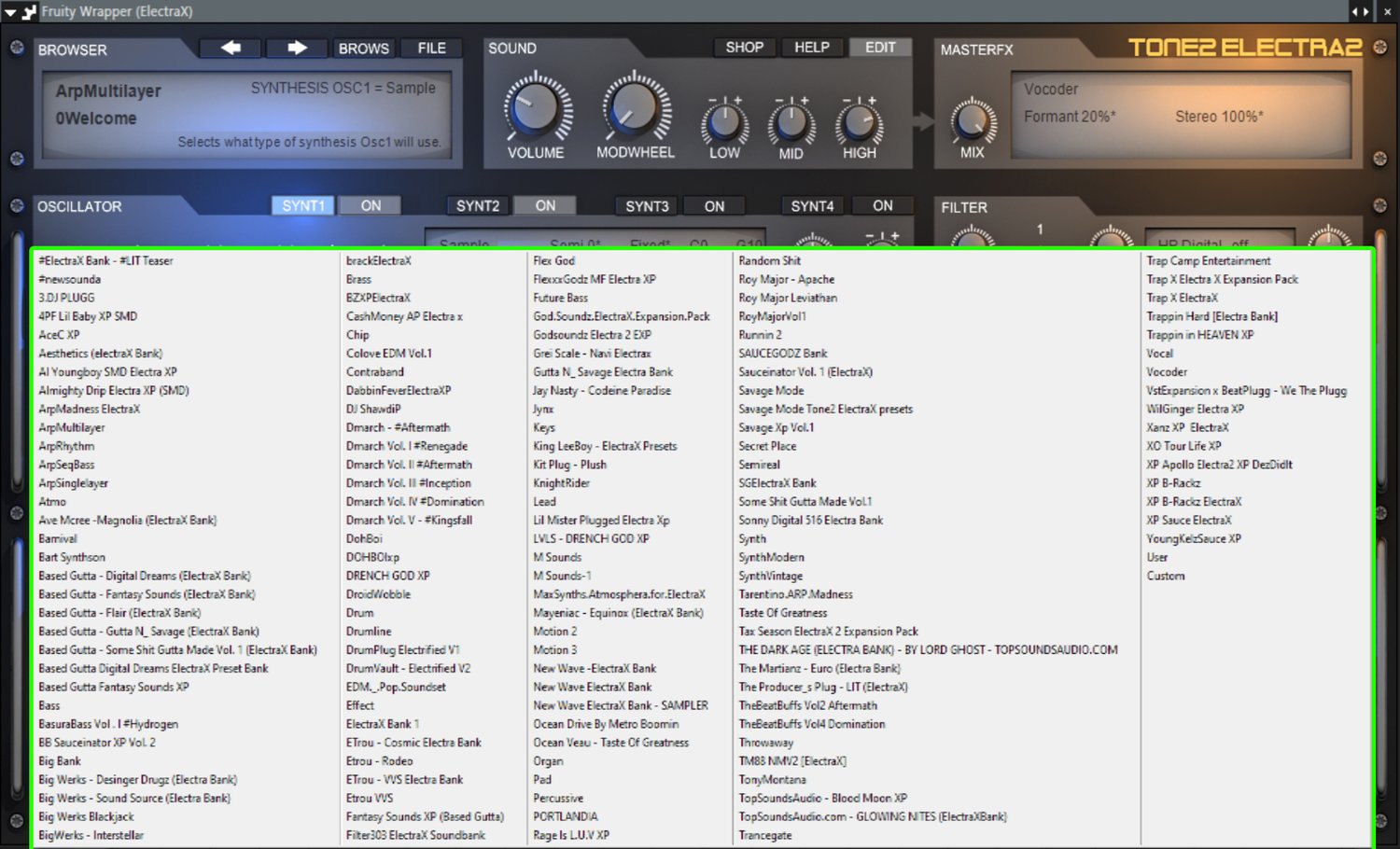Screen dimensions: 1400x849
Task: Select the Lead bank
Action: click(544, 502)
